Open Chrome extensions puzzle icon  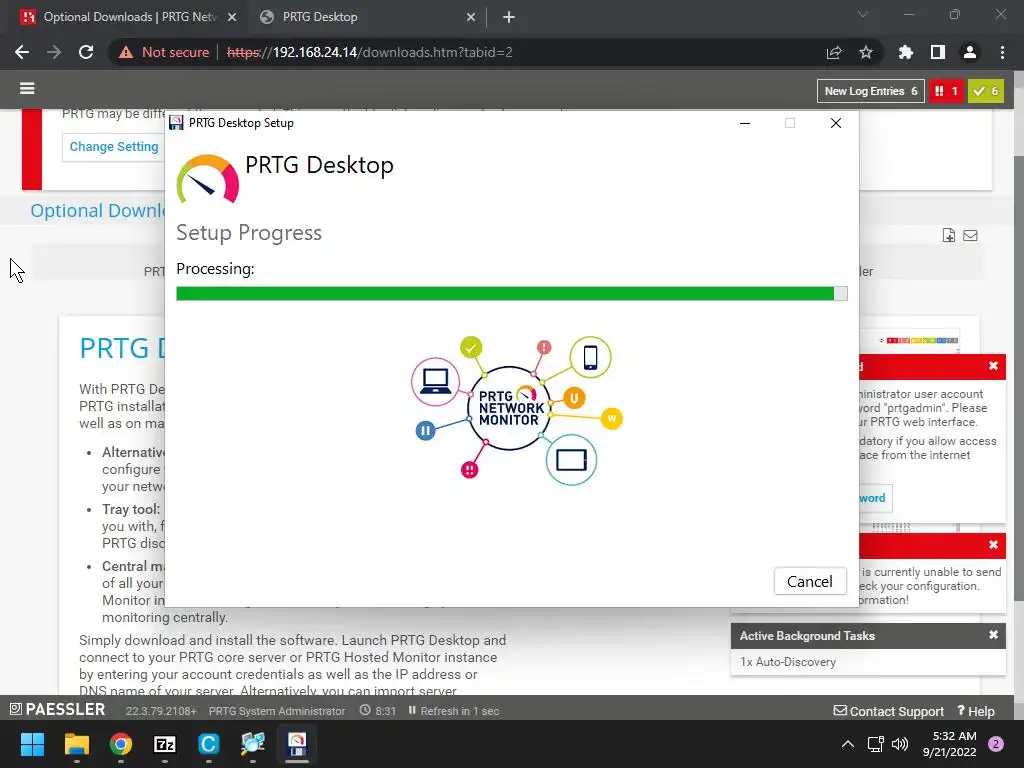(906, 52)
